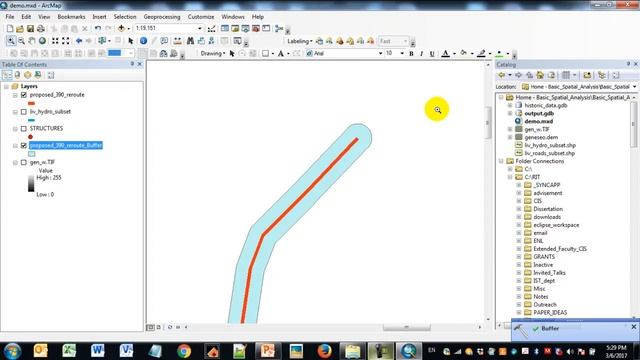This screenshot has height=360, width=640.
Task: Open a map document via folder icon
Action: click(x=20, y=29)
